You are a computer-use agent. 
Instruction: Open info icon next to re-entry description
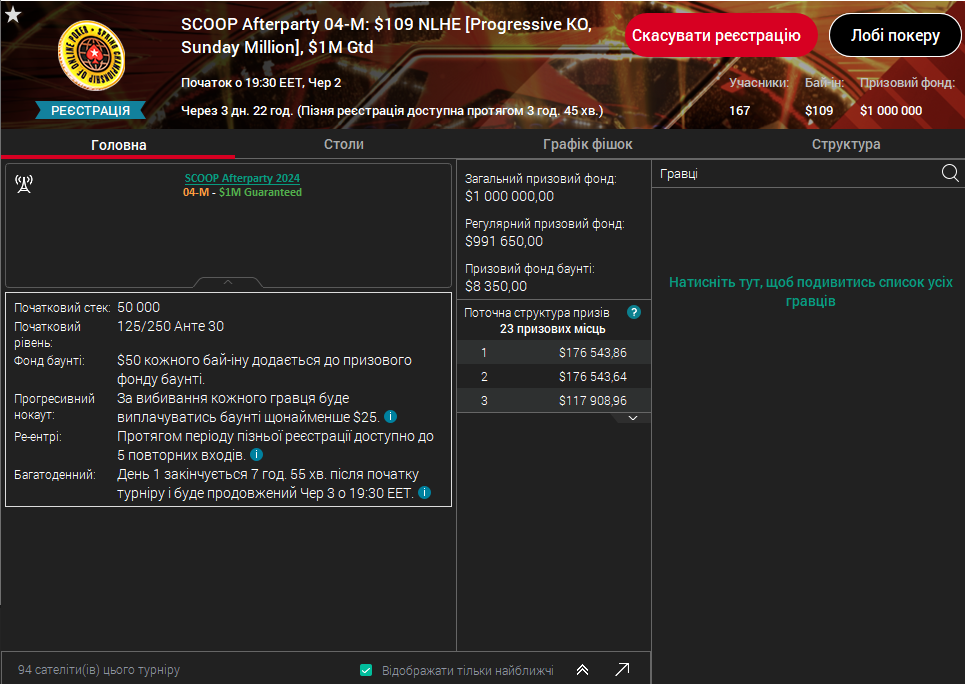[x=257, y=455]
